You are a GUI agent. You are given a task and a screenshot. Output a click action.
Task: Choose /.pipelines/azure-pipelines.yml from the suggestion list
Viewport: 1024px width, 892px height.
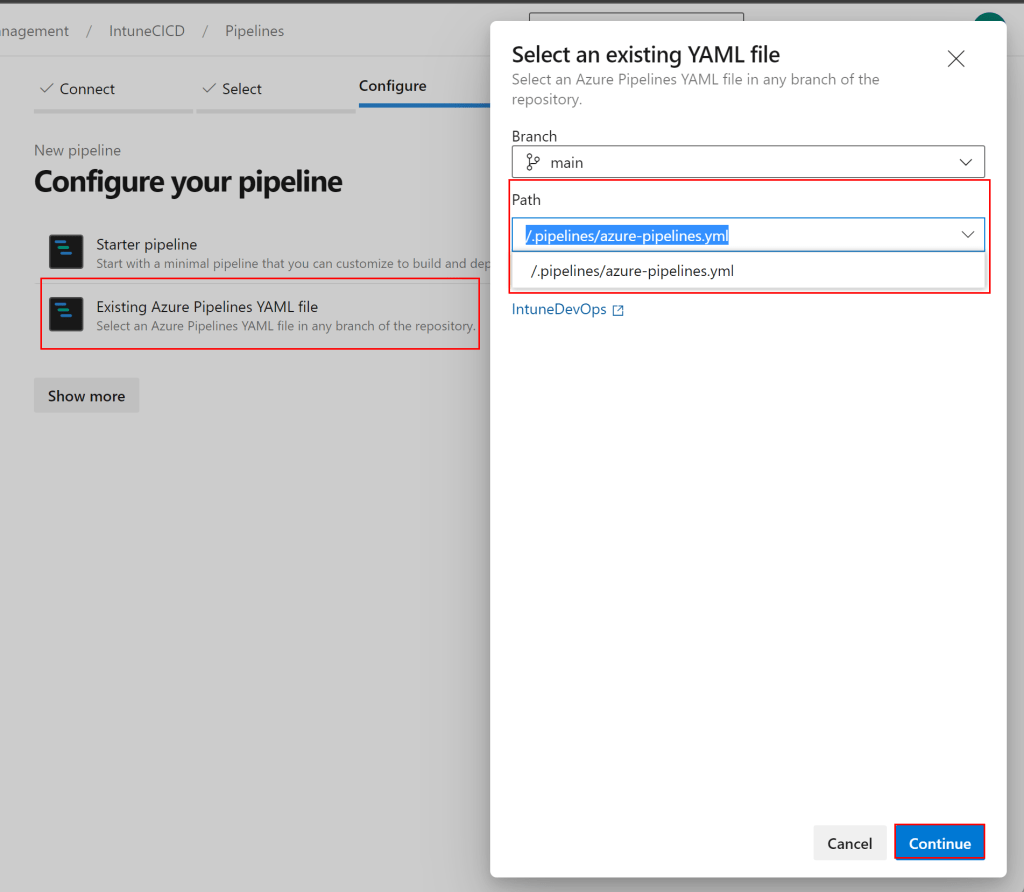pos(631,271)
